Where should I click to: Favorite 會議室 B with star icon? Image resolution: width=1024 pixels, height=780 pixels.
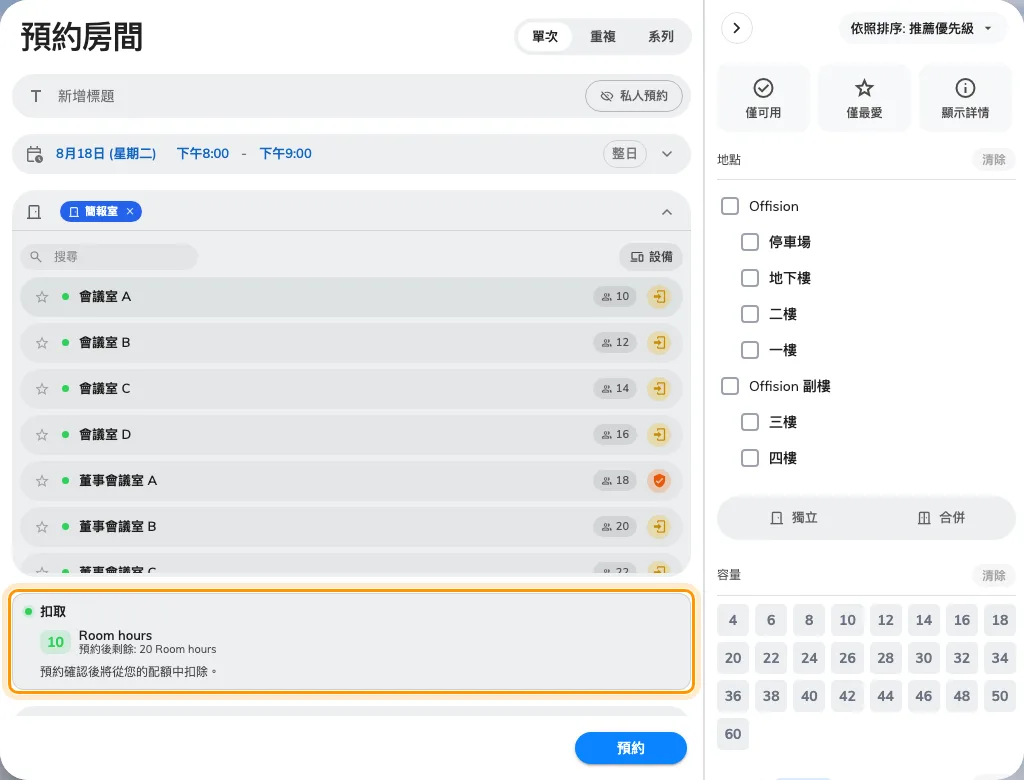coord(42,343)
